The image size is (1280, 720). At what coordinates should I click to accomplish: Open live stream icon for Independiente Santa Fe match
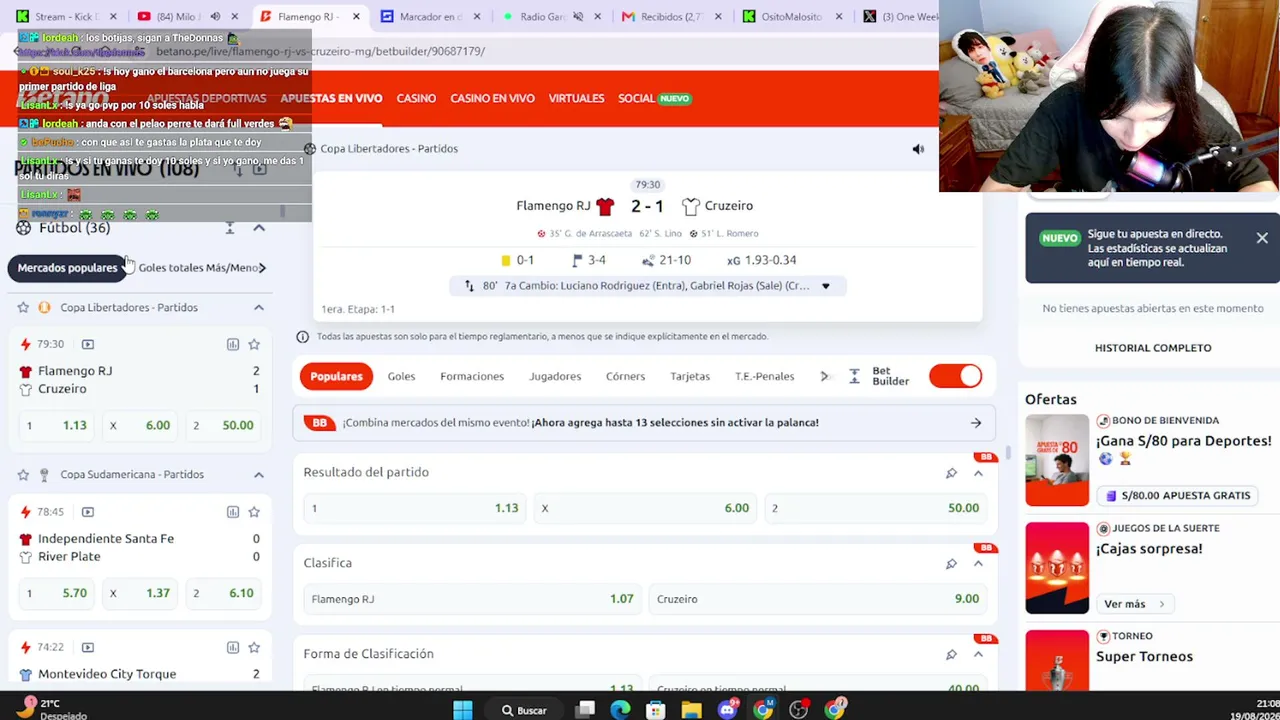point(88,512)
